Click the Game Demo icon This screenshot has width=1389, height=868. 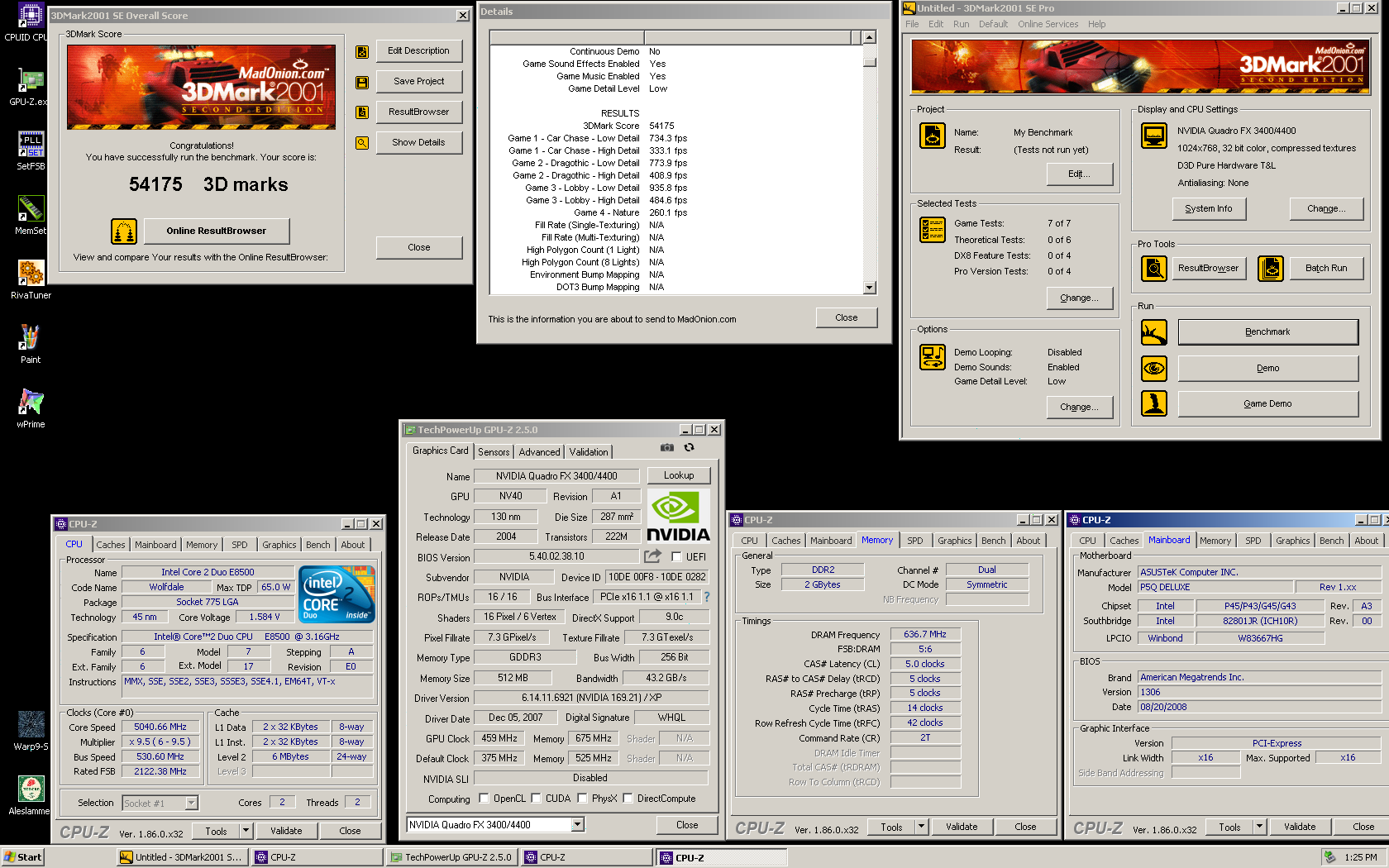tap(1154, 403)
